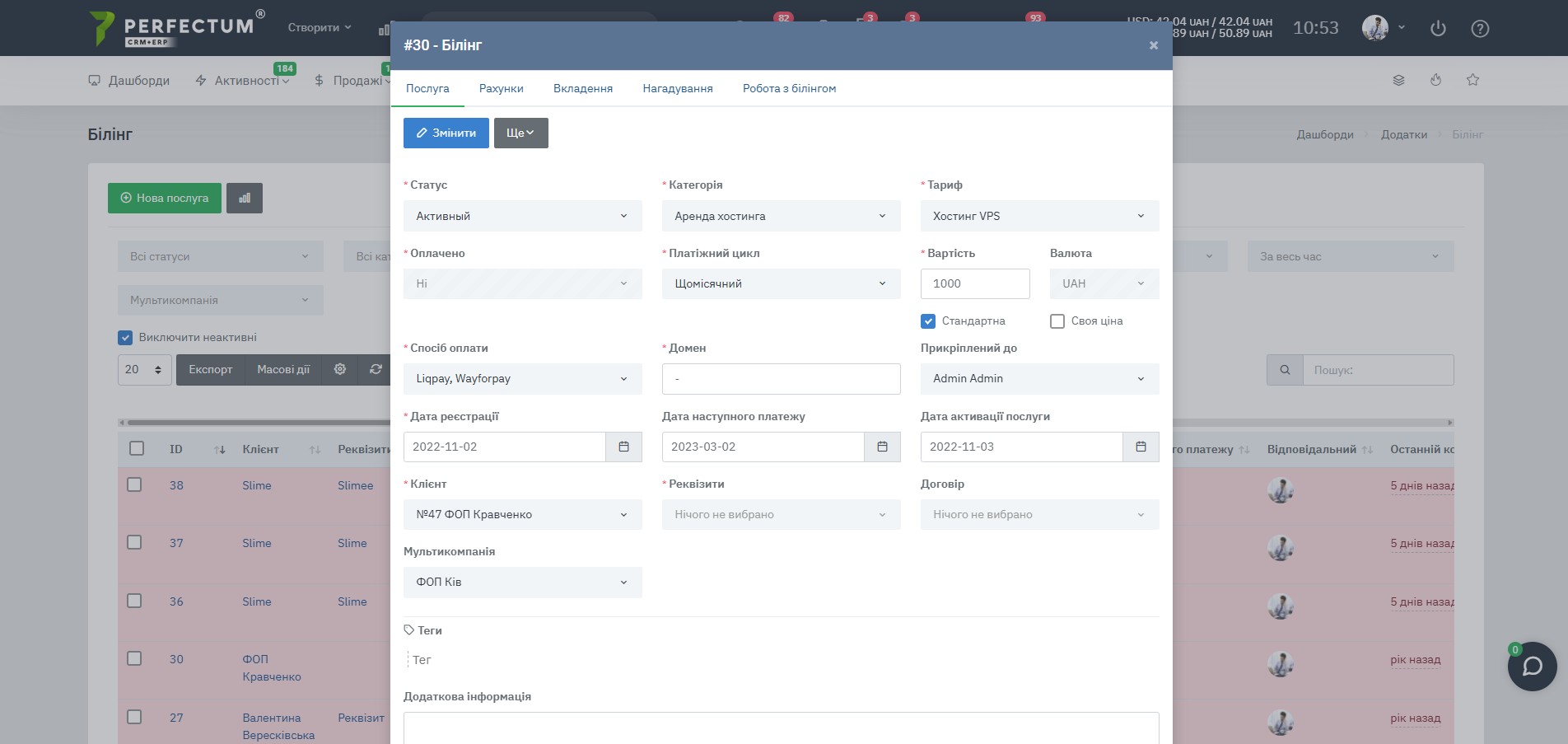Click the Домен input field
This screenshot has width=1568, height=744.
pos(782,378)
